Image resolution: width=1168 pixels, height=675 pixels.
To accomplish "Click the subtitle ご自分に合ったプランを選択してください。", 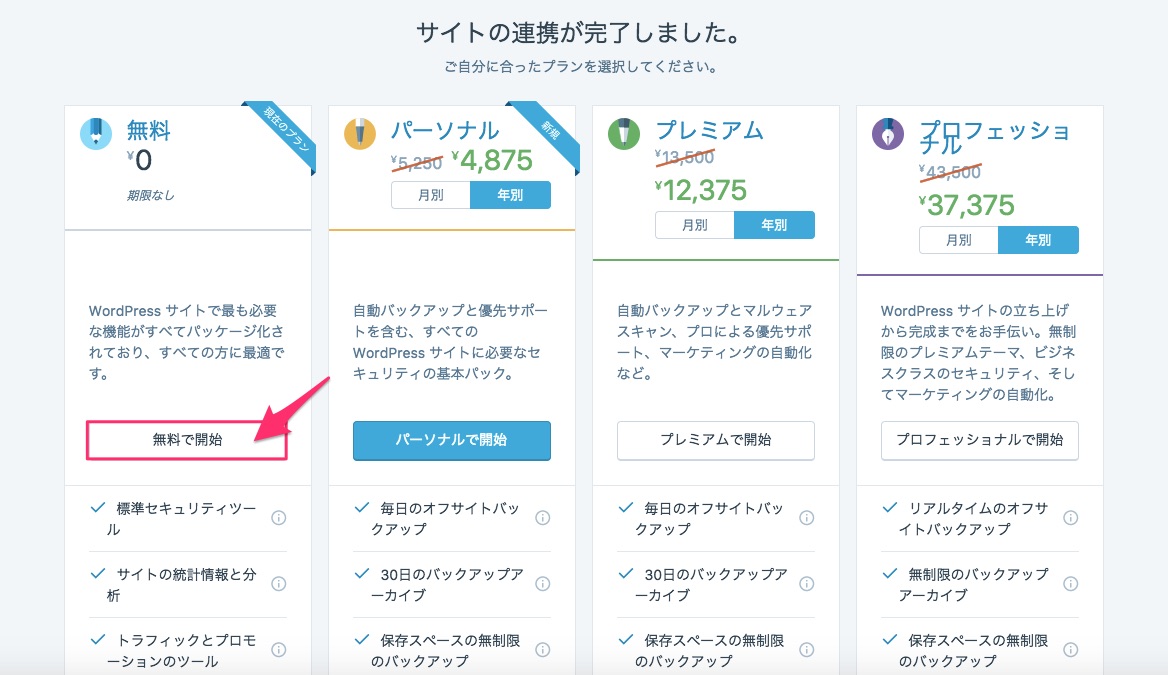I will pos(581,67).
